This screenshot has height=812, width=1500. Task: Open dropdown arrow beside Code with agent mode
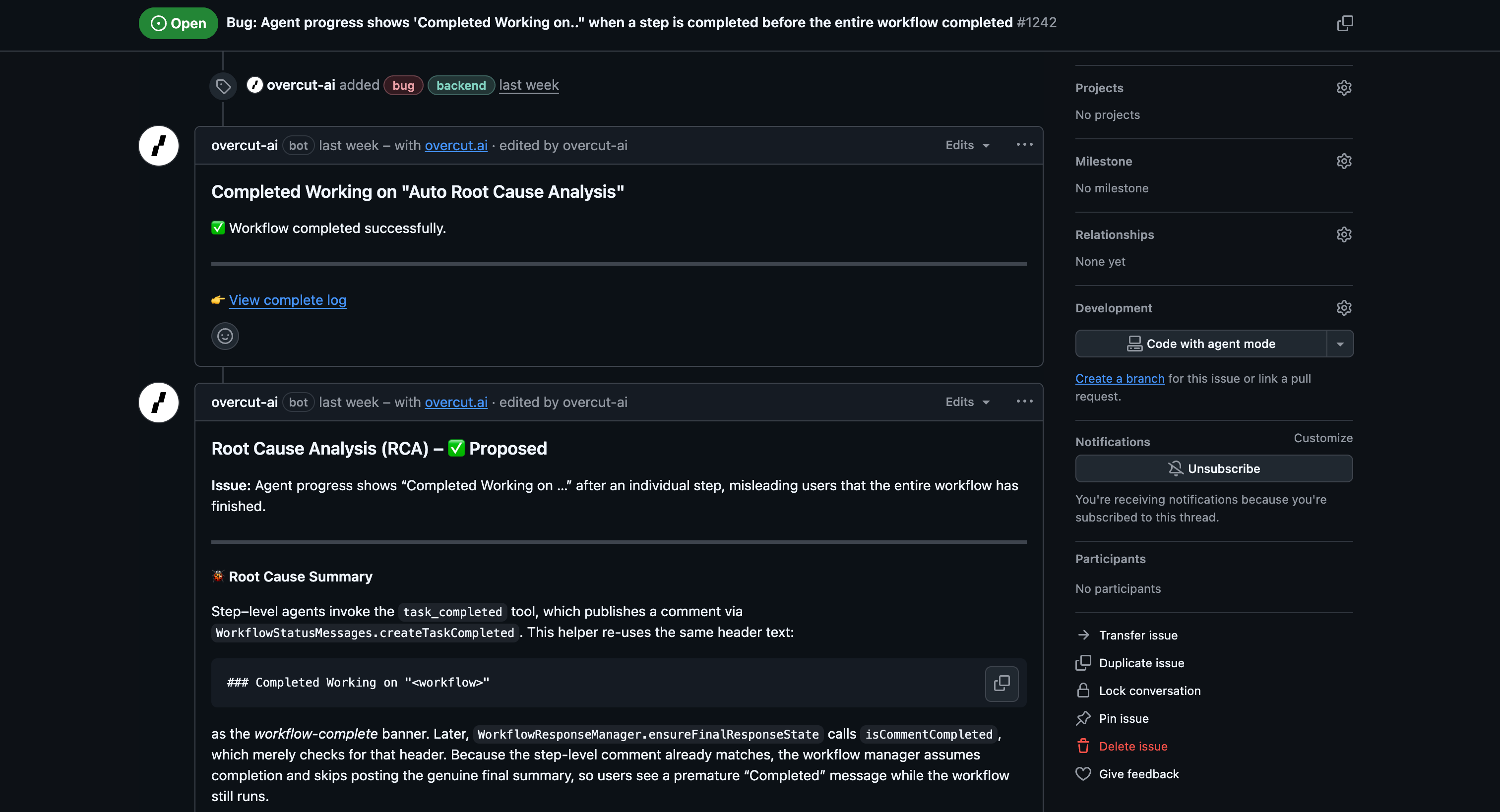1340,344
